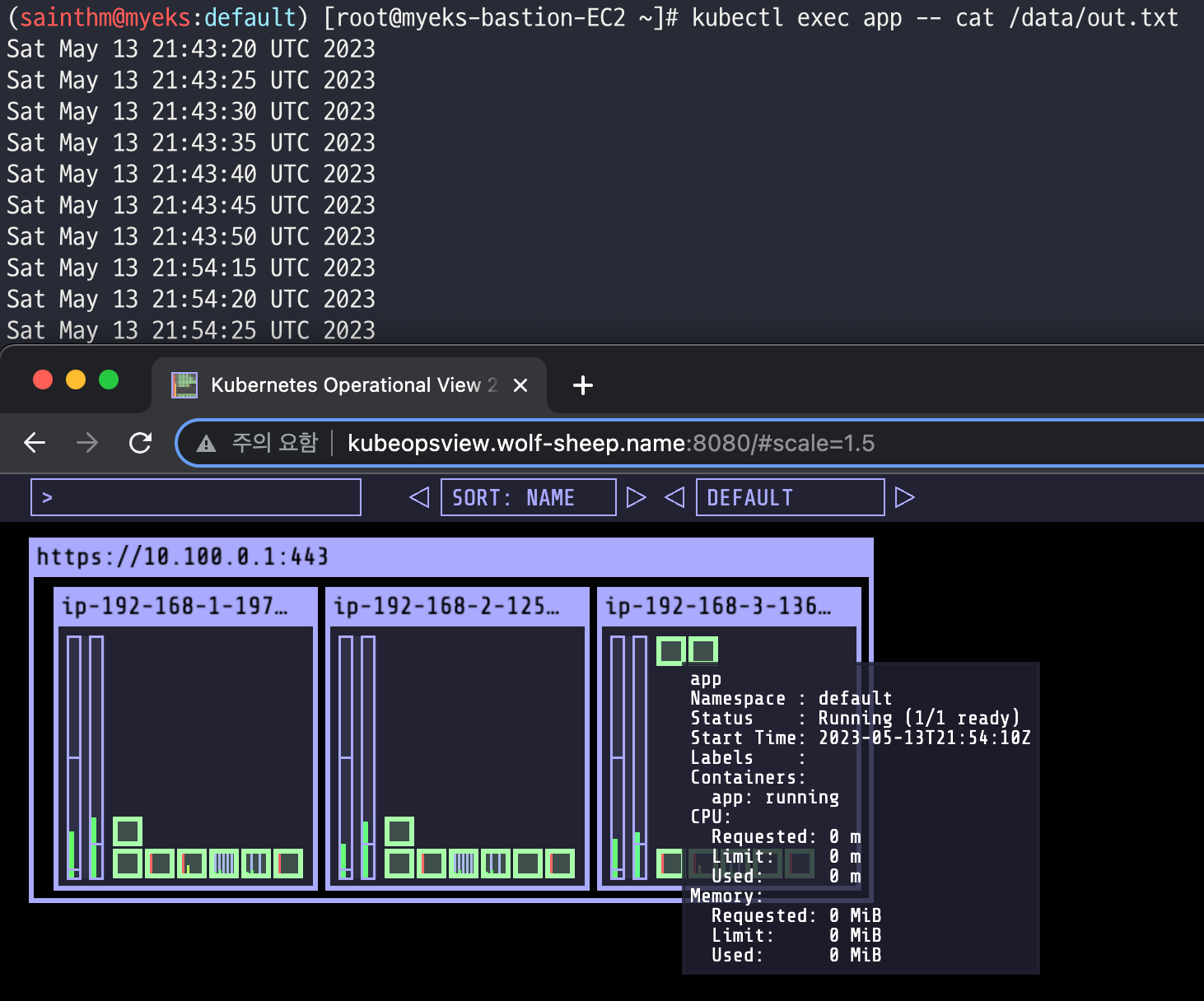This screenshot has width=1204, height=1001.
Task: Click the not-secure warning triangle icon
Action: 206,444
